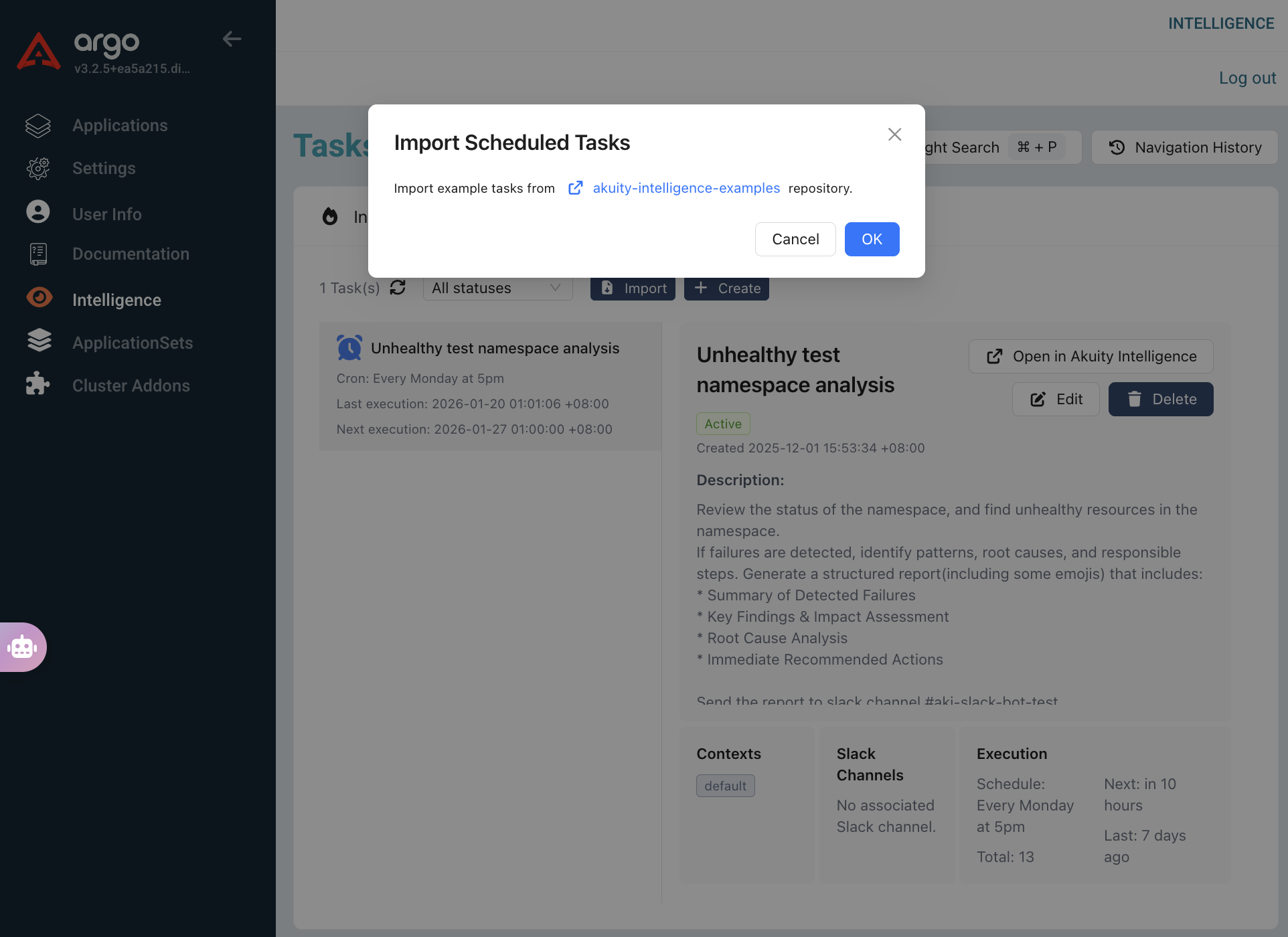This screenshot has height=937, width=1288.
Task: Click Total: 13 execution count
Action: [x=1005, y=857]
